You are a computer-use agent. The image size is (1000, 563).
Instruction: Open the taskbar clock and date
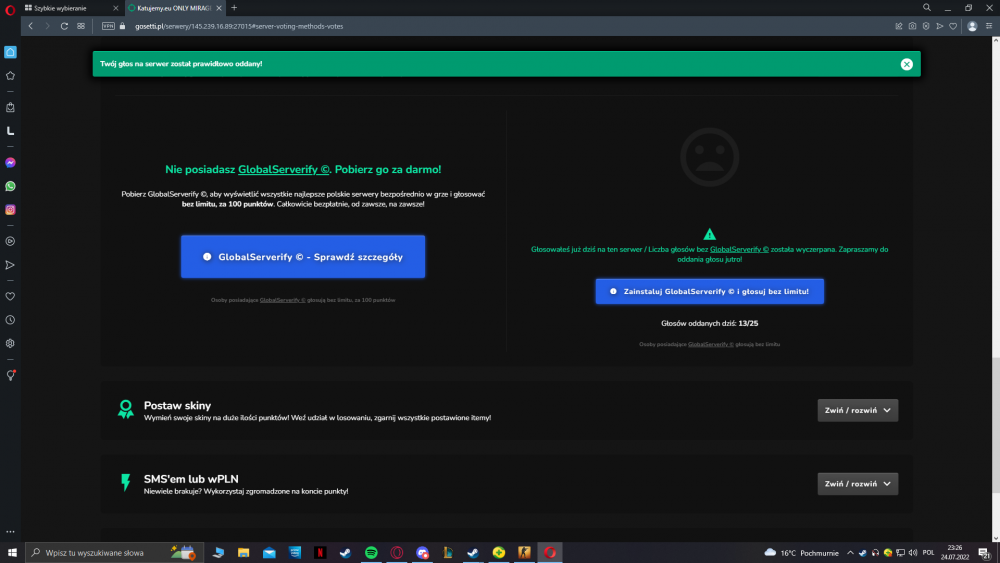[x=955, y=553]
